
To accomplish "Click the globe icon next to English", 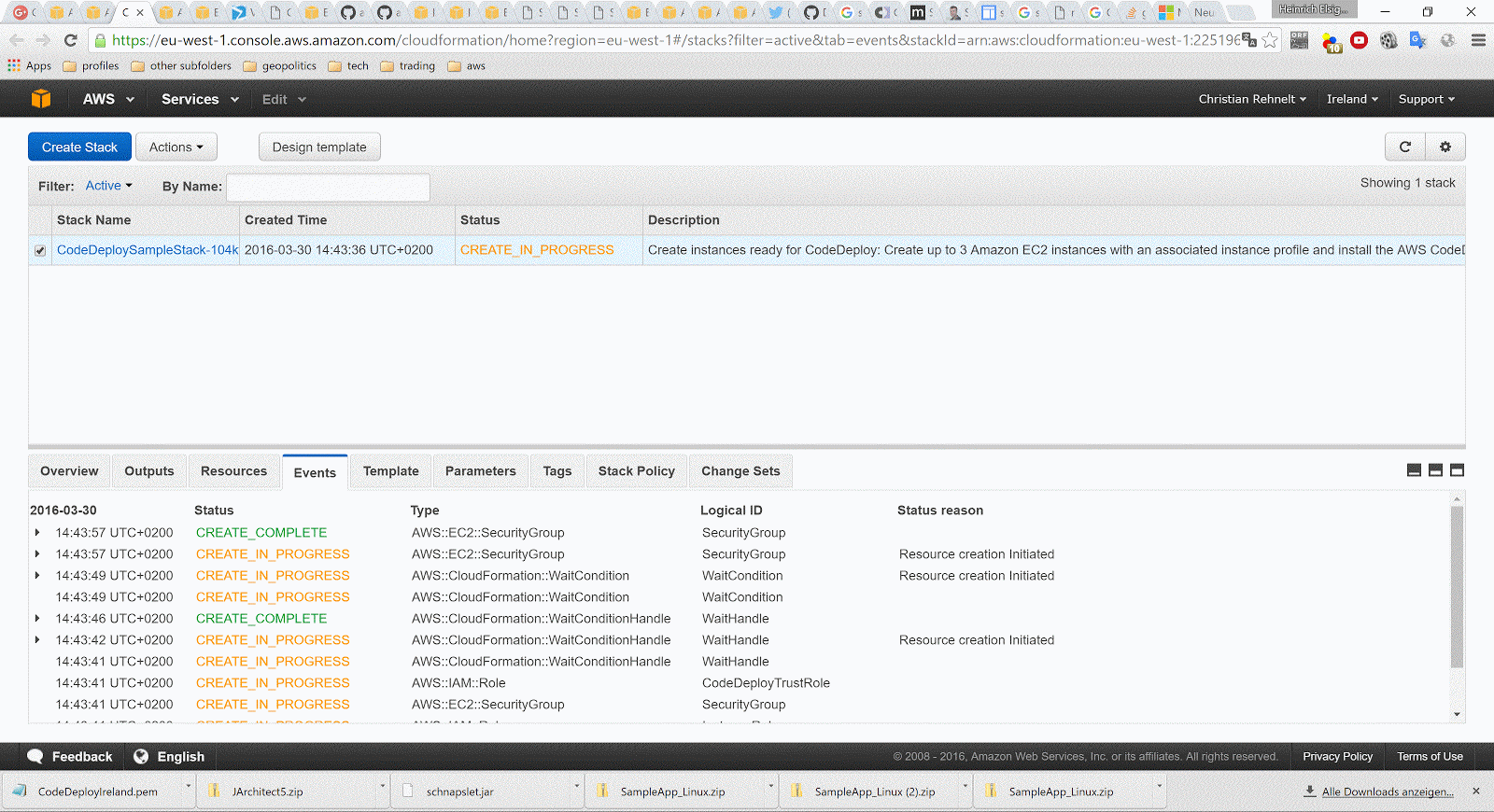I will tap(141, 756).
